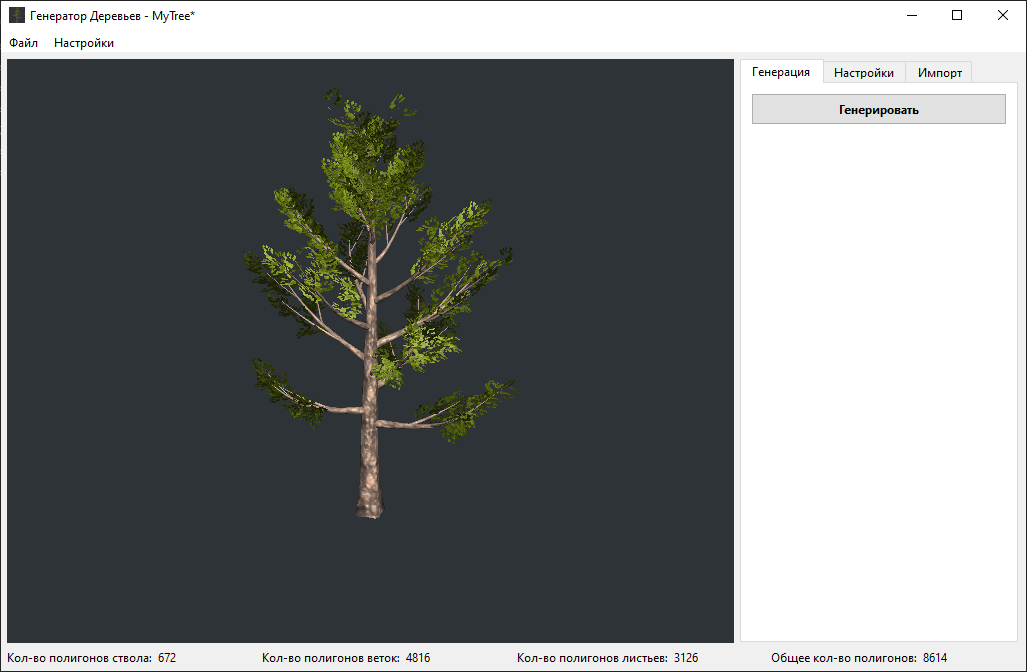Switch to the Генерация tab
The width and height of the screenshot is (1027, 672).
pyautogui.click(x=781, y=72)
